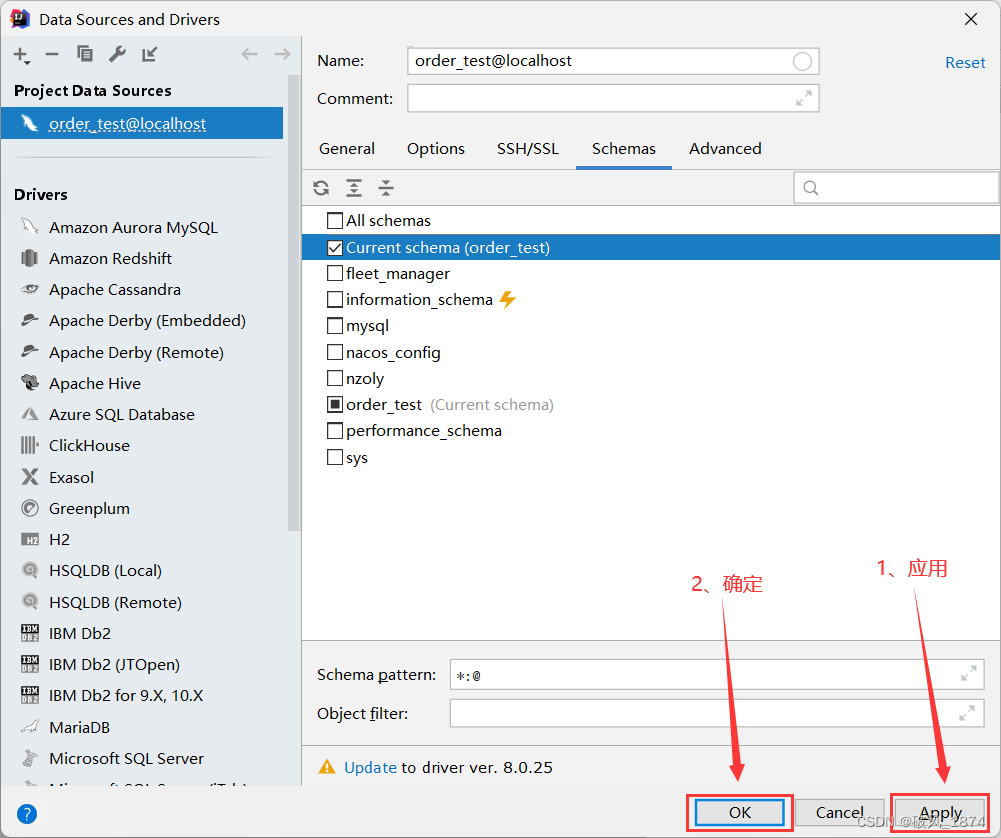
Task: Click the Reset link
Action: pyautogui.click(x=965, y=63)
